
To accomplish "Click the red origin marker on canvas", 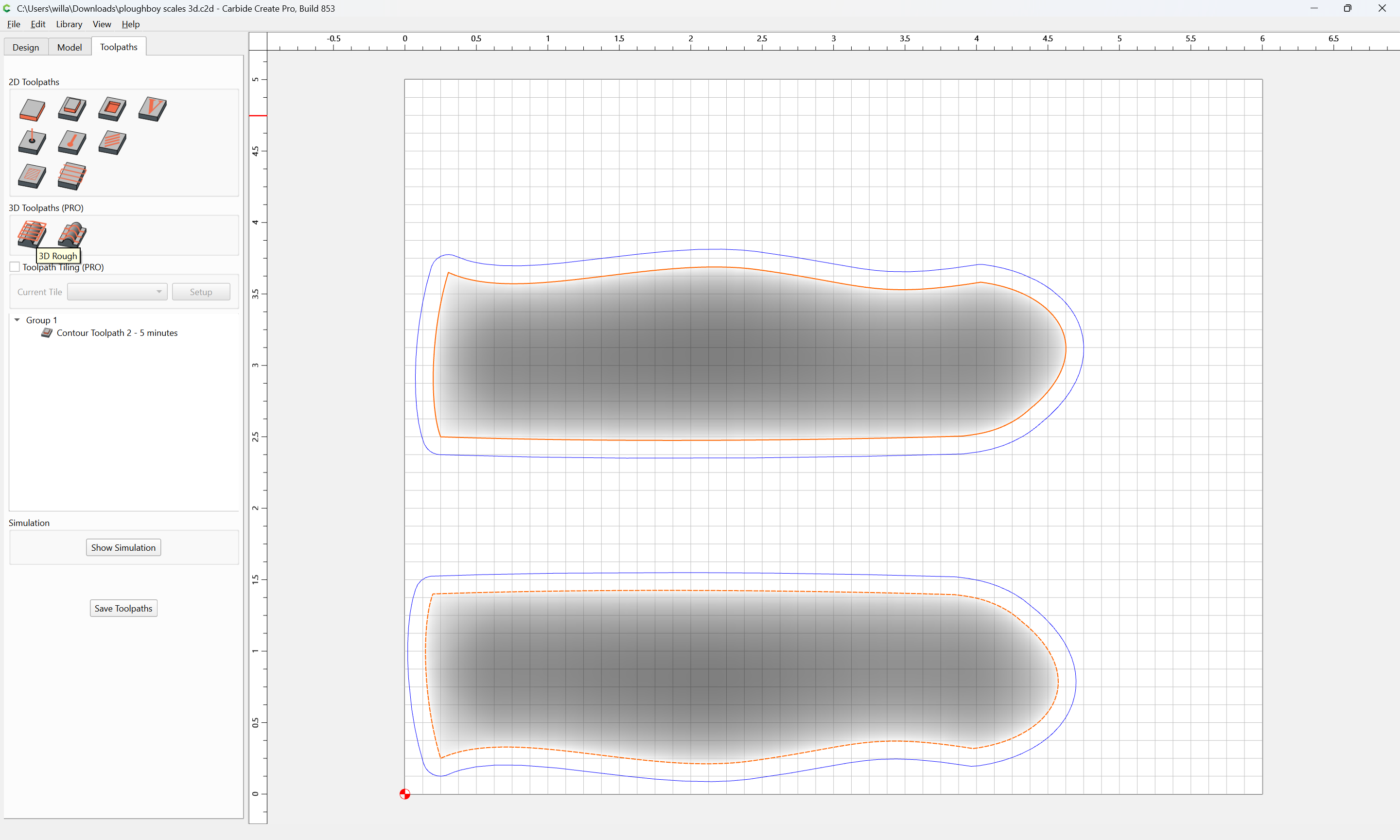I will (404, 794).
